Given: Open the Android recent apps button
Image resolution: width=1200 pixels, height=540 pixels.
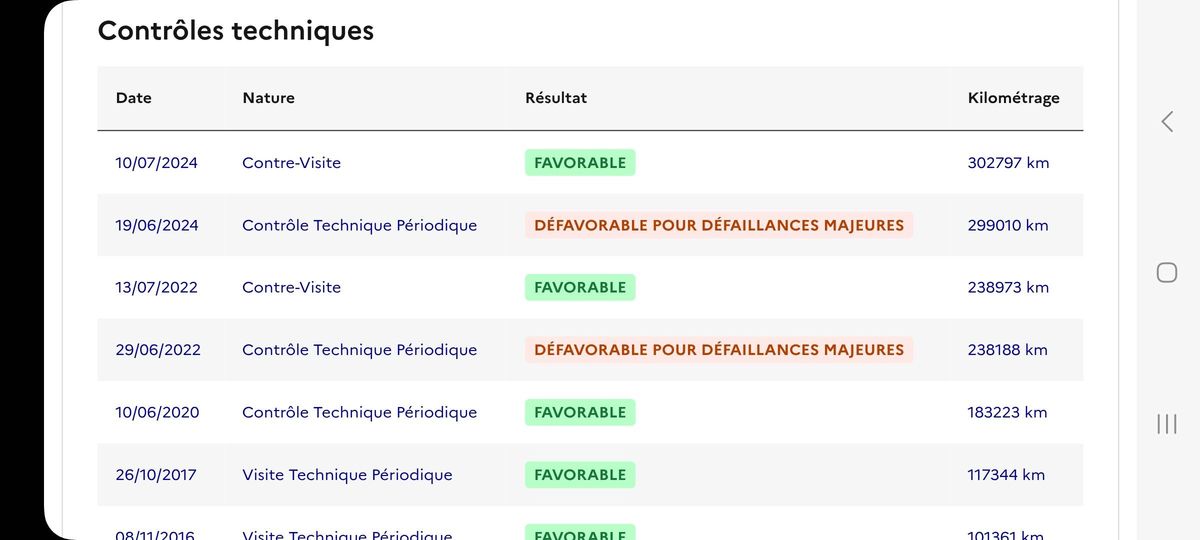Looking at the screenshot, I should point(1167,424).
